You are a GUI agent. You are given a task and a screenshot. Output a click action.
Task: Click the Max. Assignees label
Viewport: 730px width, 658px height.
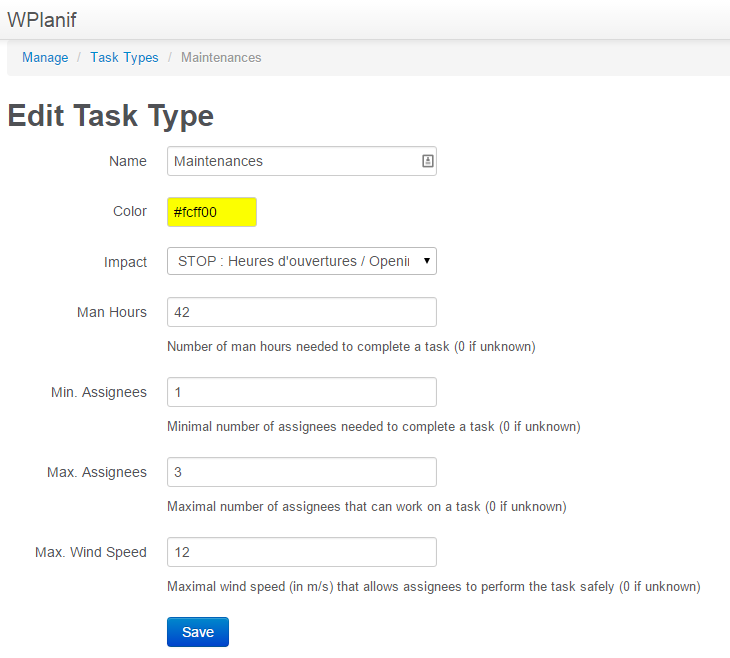[97, 472]
